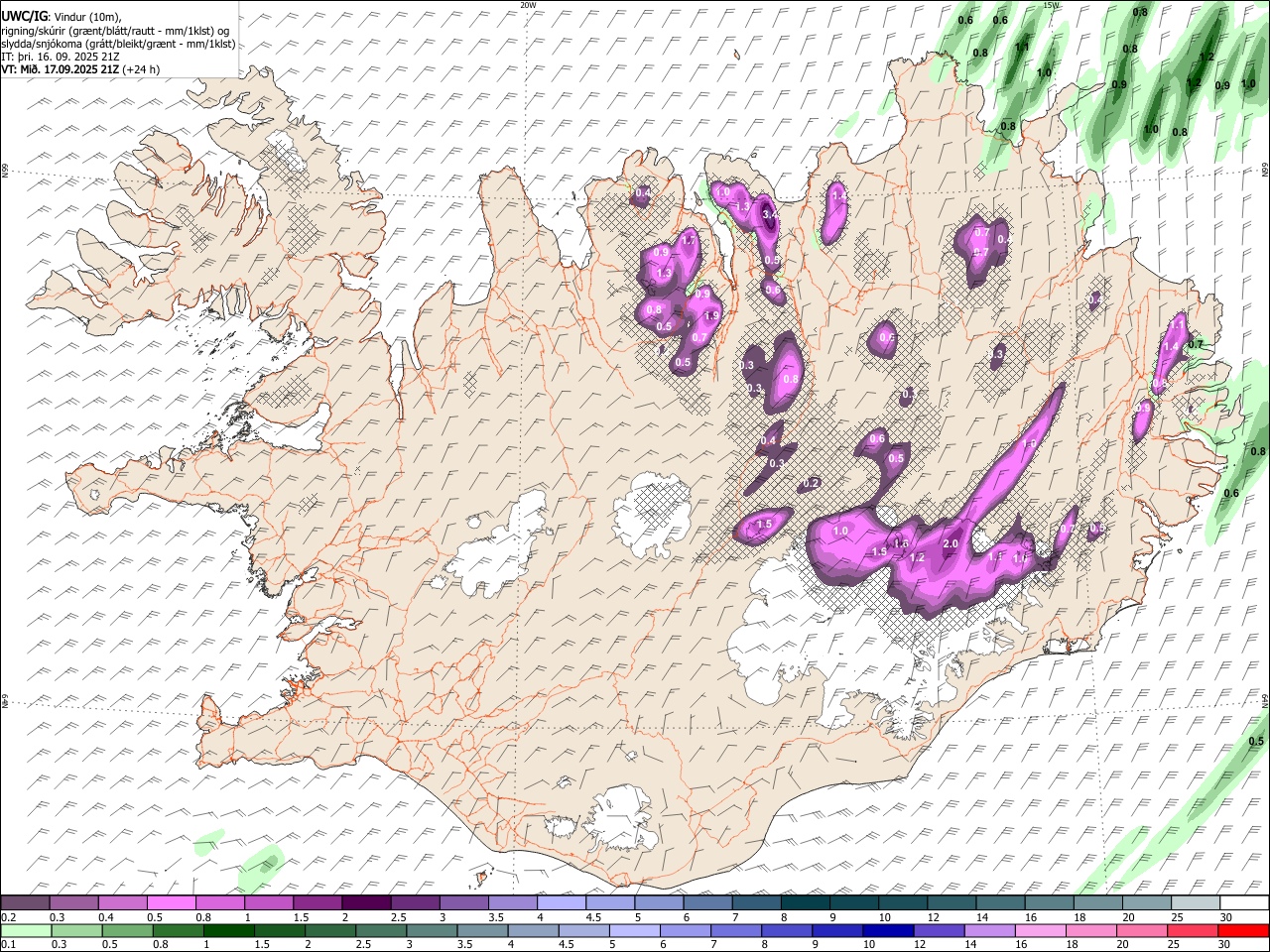The image size is (1270, 952).
Task: Click the darkest purple 2–2.5 swatch in snow legend
Action: coord(365,903)
